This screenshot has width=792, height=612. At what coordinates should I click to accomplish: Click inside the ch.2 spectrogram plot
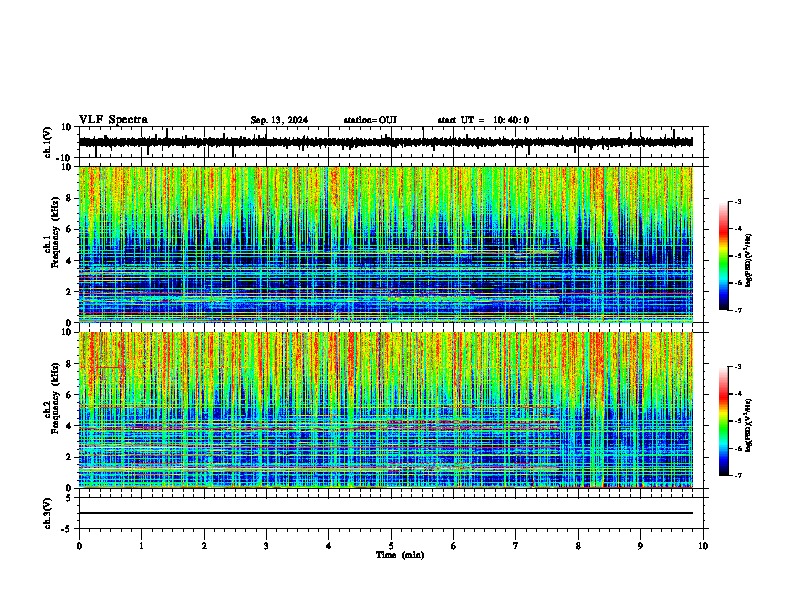click(386, 410)
